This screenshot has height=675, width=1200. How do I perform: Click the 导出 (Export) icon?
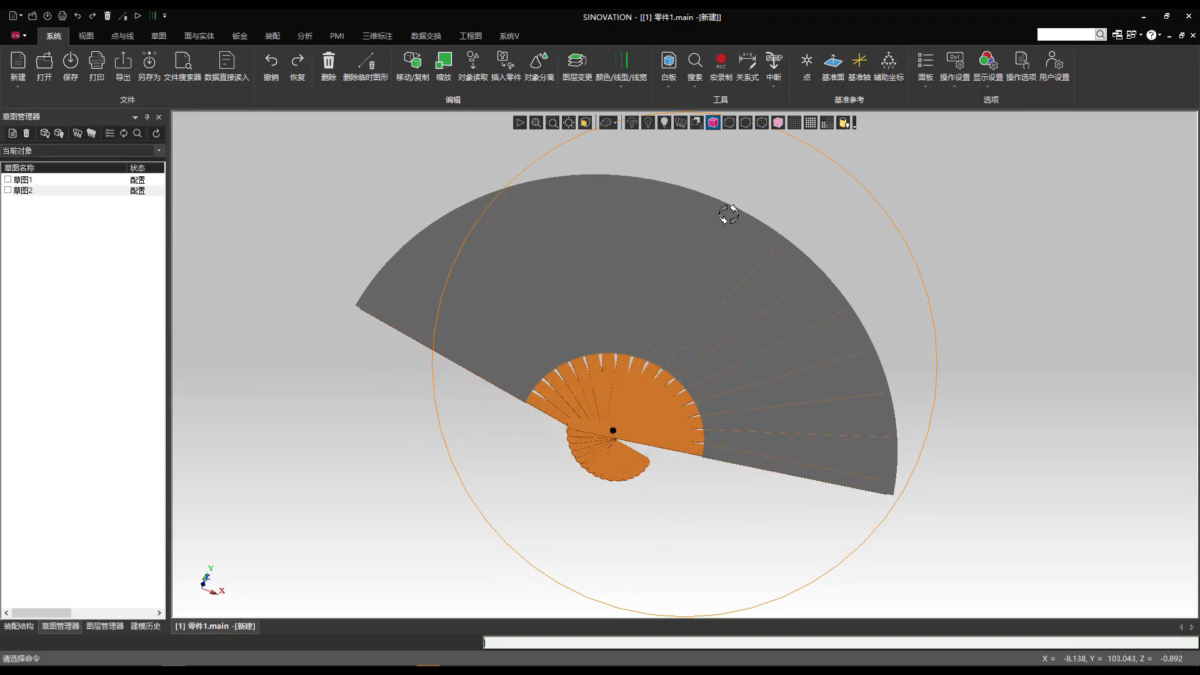coord(123,62)
